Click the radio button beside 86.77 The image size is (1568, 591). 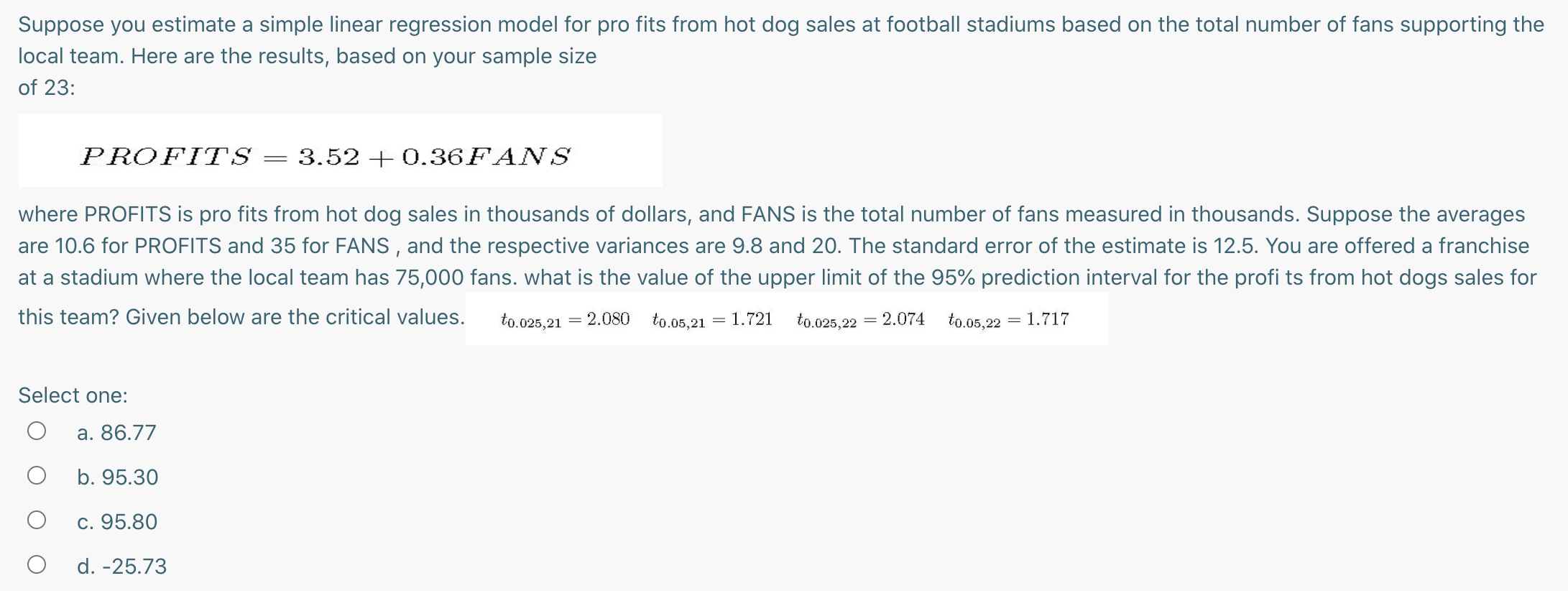click(37, 430)
